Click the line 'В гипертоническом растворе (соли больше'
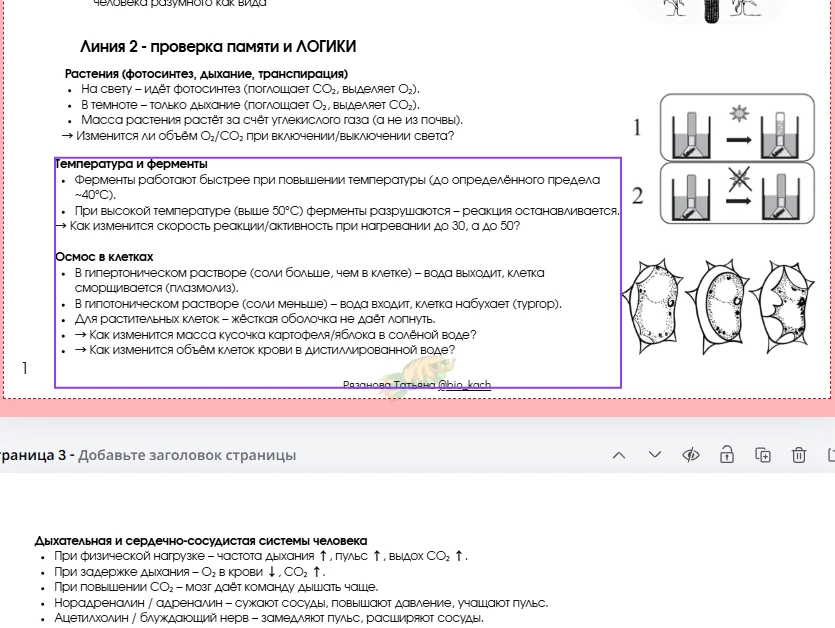Screen dimensions: 835x628 pyautogui.click(x=309, y=280)
